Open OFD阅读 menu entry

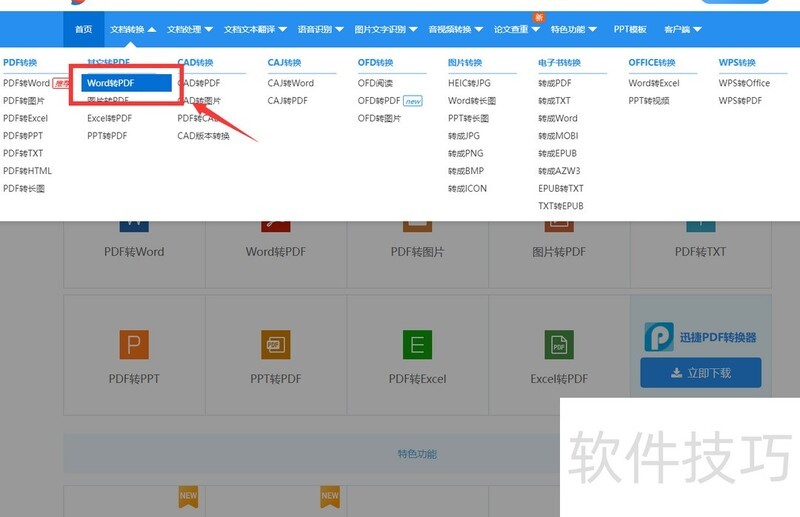(x=375, y=83)
